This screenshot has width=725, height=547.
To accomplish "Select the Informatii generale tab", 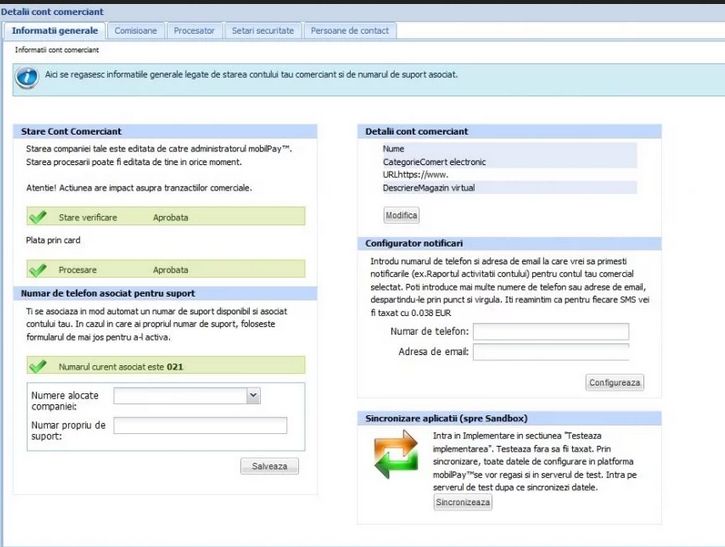I will 54,31.
